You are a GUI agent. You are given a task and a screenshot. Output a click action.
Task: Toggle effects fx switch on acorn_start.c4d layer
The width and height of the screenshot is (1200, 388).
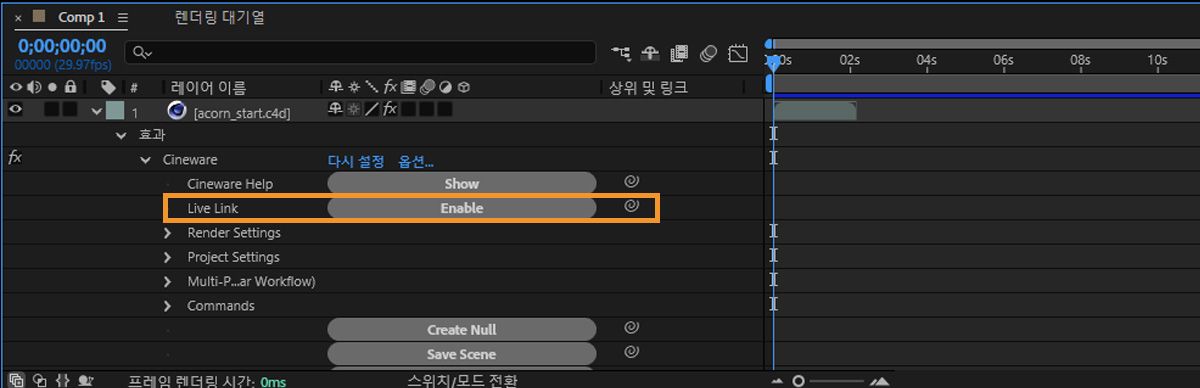pyautogui.click(x=390, y=109)
